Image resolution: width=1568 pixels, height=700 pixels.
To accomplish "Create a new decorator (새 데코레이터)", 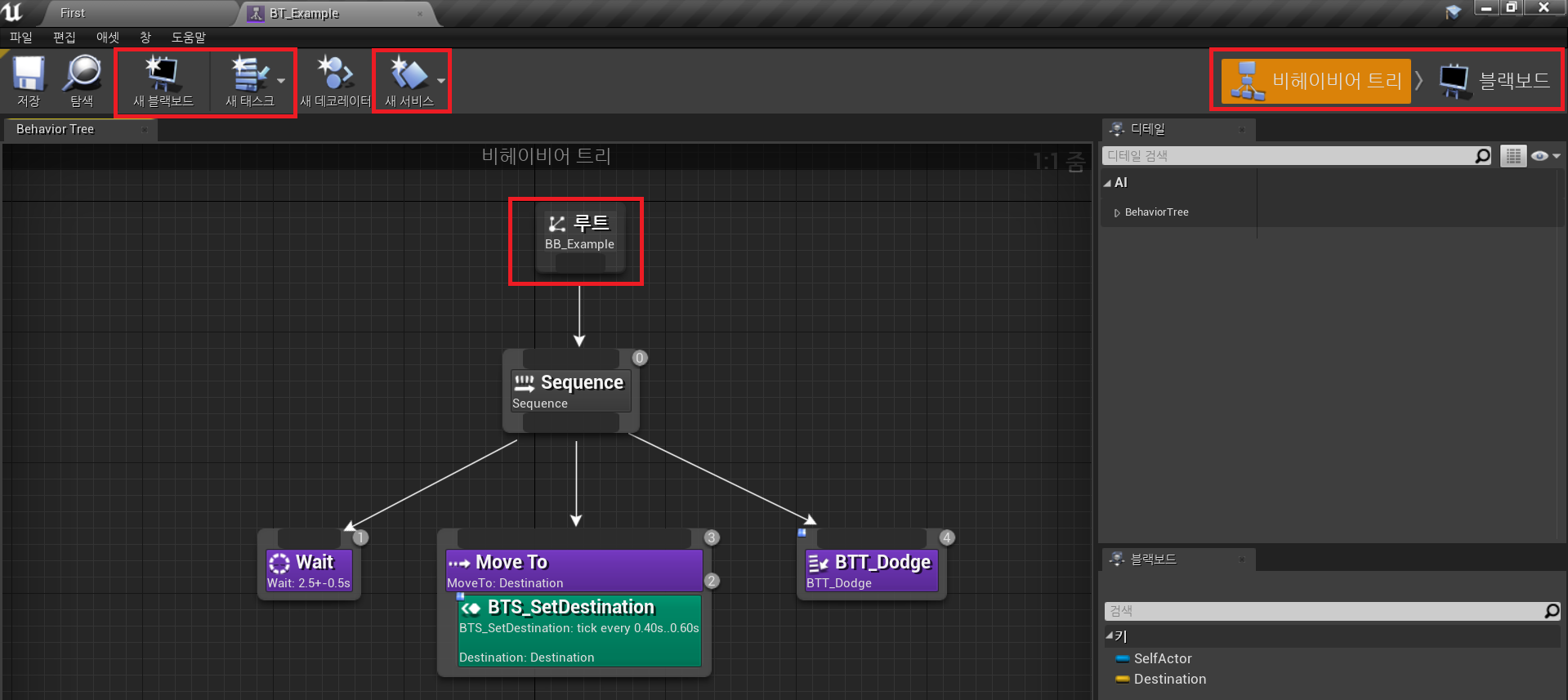I will (x=335, y=80).
